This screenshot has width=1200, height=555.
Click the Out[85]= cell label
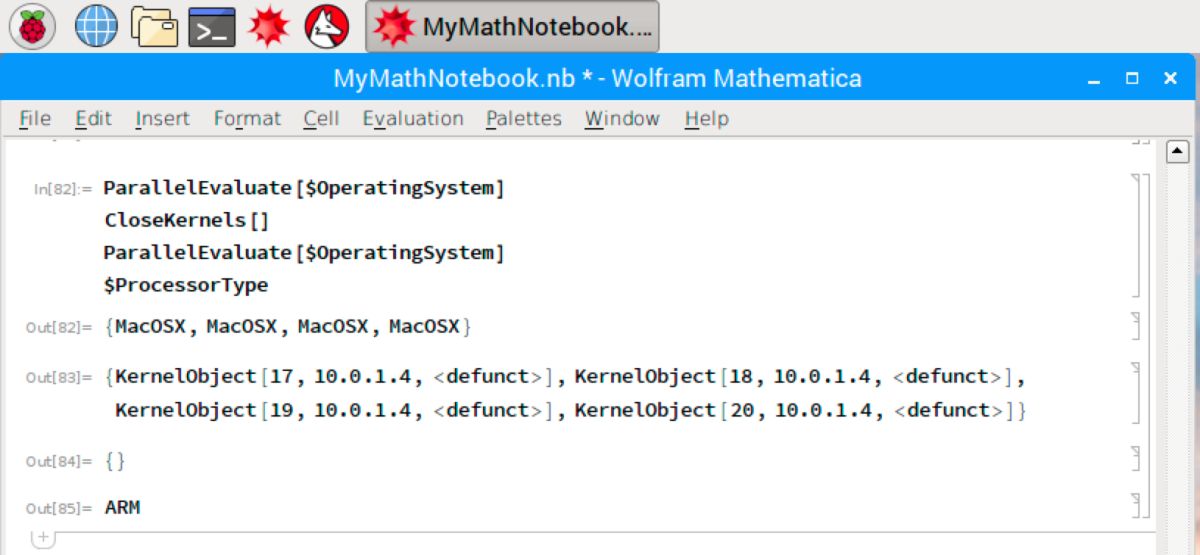(x=59, y=508)
